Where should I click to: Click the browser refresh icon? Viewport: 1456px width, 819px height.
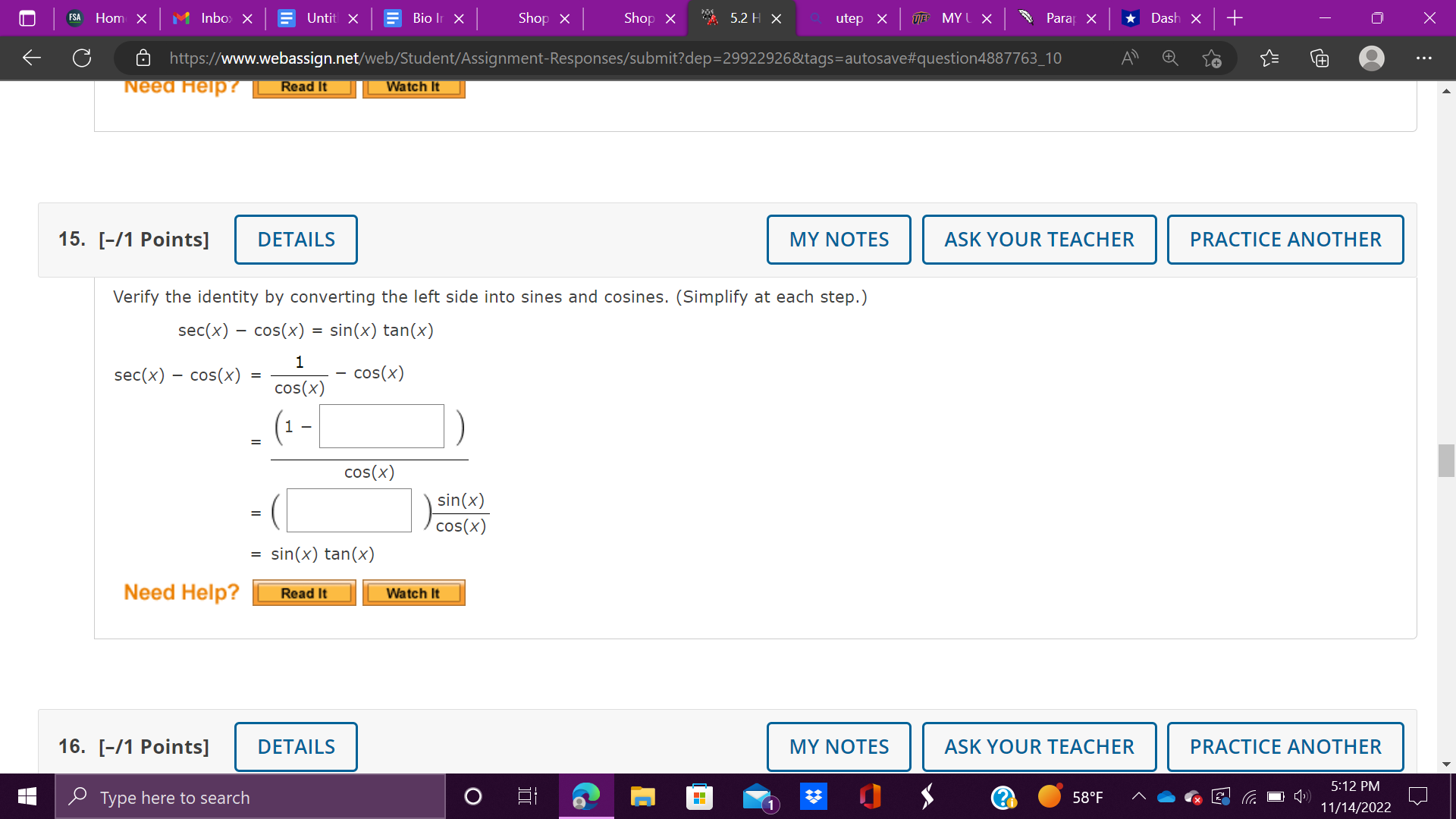82,58
